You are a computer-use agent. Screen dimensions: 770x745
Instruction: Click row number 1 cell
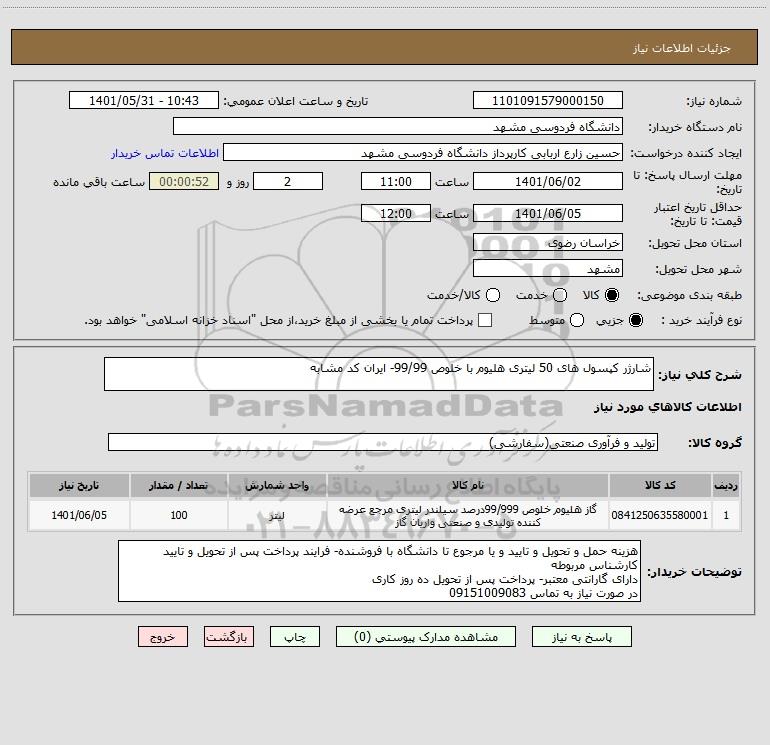coord(726,515)
